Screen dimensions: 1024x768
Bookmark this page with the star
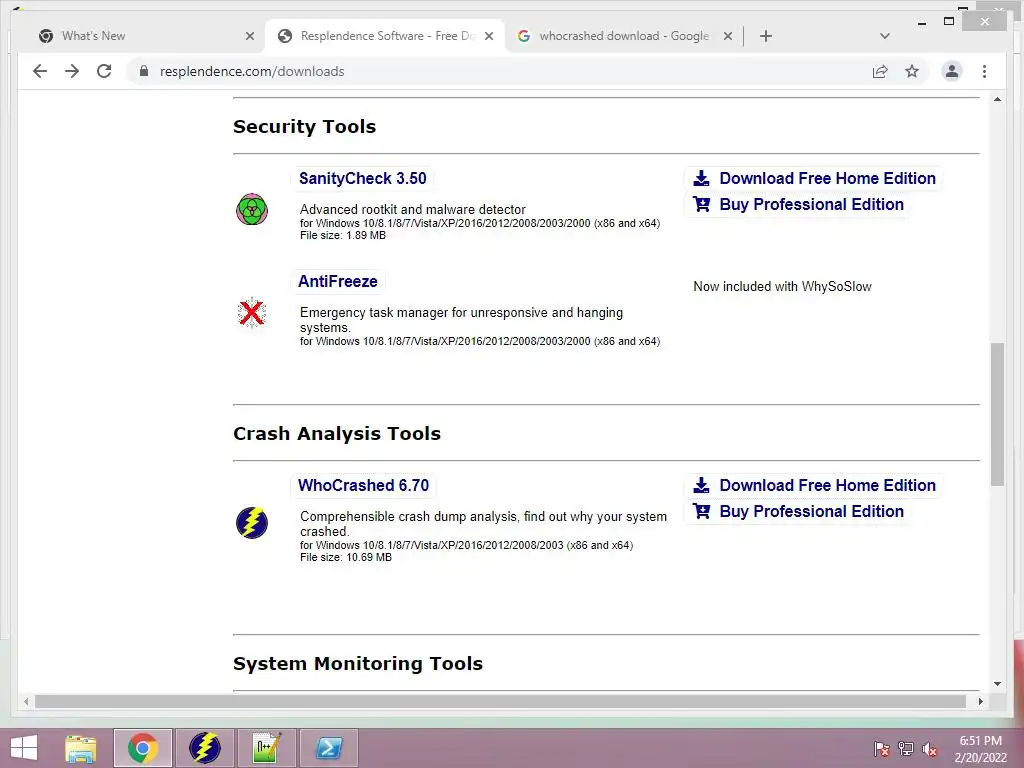(x=912, y=71)
